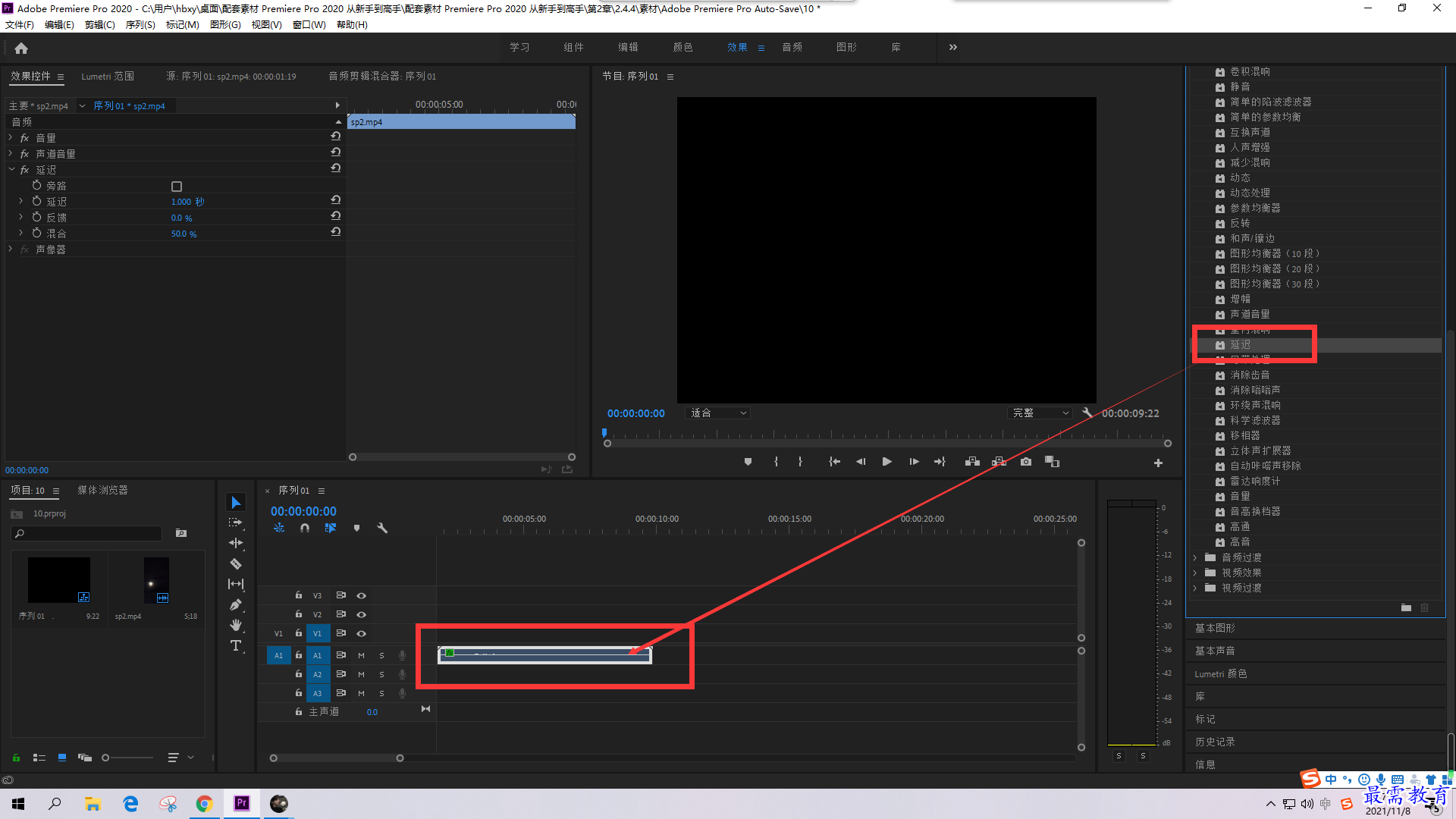Viewport: 1456px width, 819px height.
Task: Select the Hand tool
Action: (x=236, y=625)
